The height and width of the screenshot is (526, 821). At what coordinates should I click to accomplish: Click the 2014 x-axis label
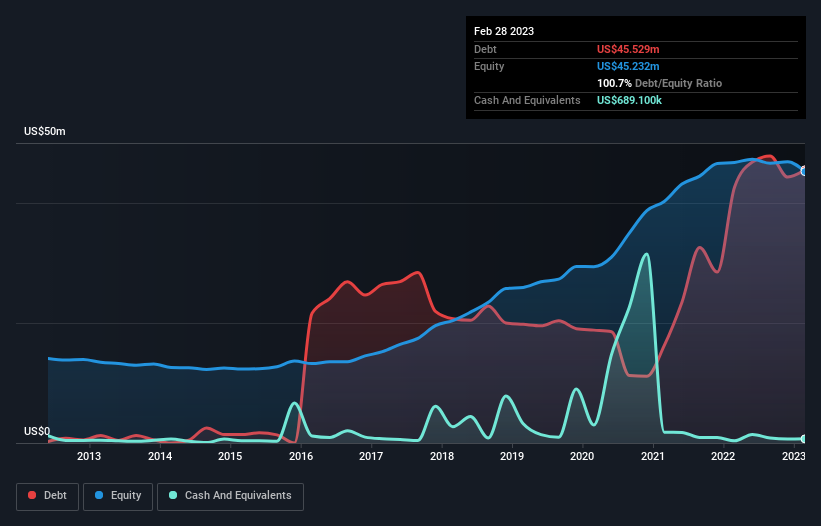point(160,456)
